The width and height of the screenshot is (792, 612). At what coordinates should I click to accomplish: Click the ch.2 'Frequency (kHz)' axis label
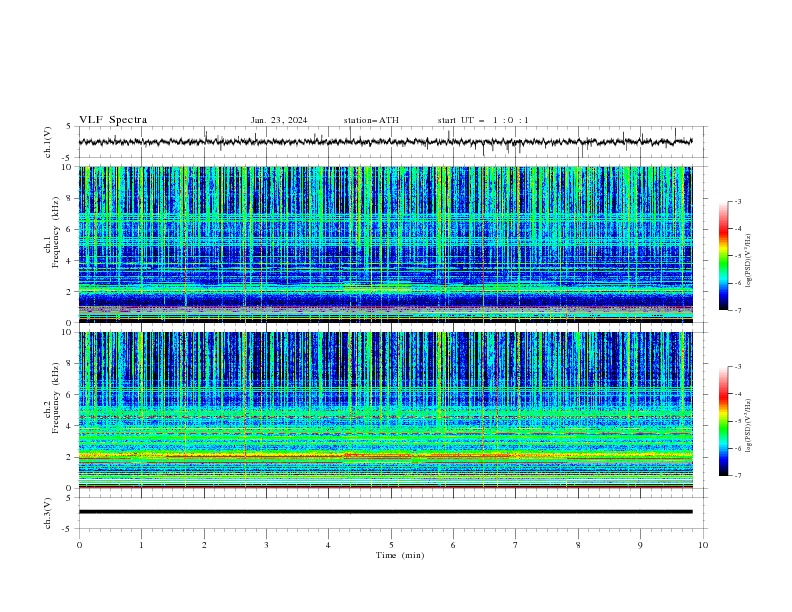pos(56,398)
